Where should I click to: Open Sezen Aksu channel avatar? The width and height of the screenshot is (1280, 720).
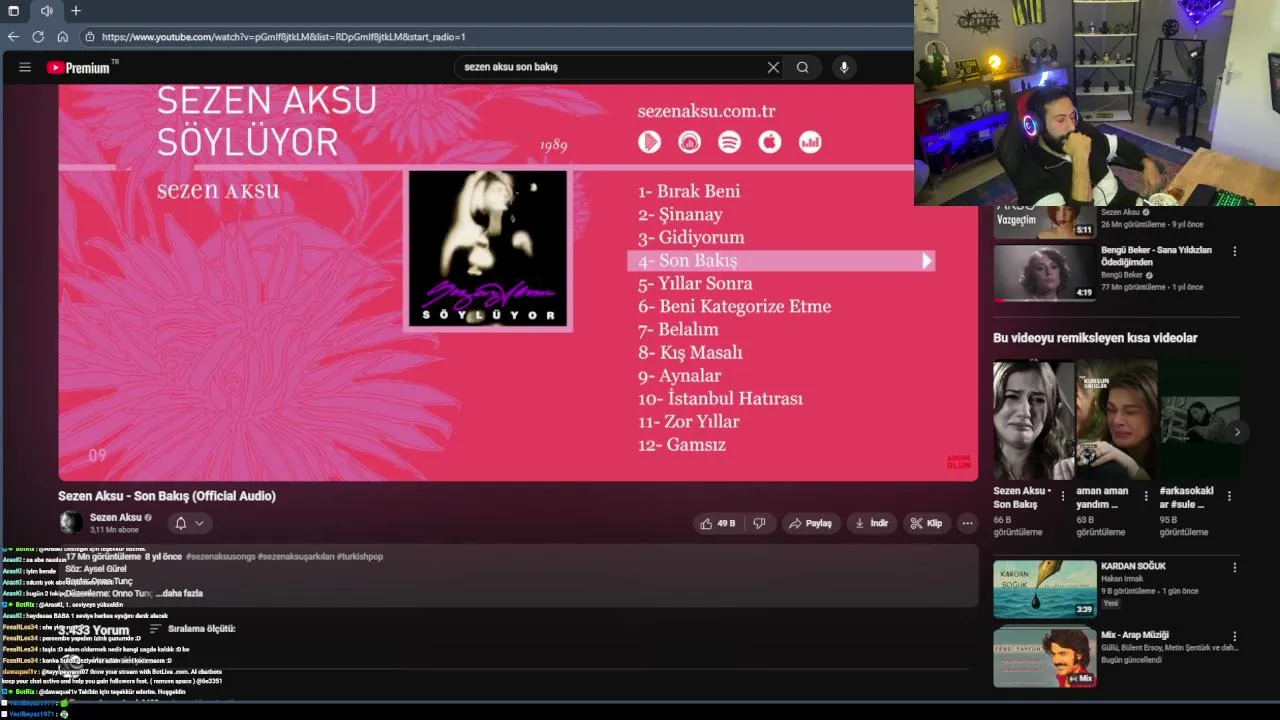pyautogui.click(x=71, y=522)
